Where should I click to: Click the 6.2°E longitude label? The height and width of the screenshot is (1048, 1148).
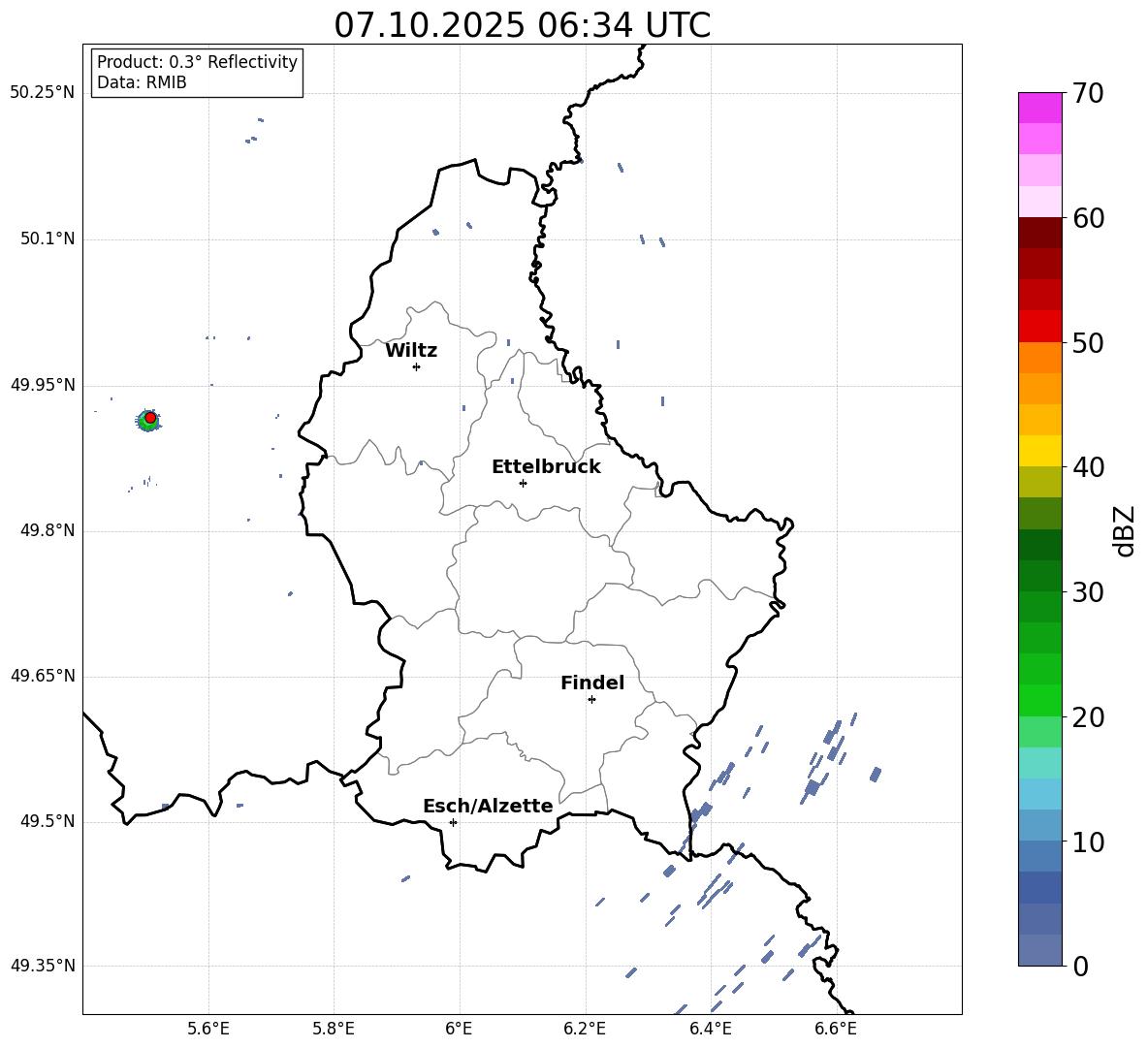[x=585, y=1030]
